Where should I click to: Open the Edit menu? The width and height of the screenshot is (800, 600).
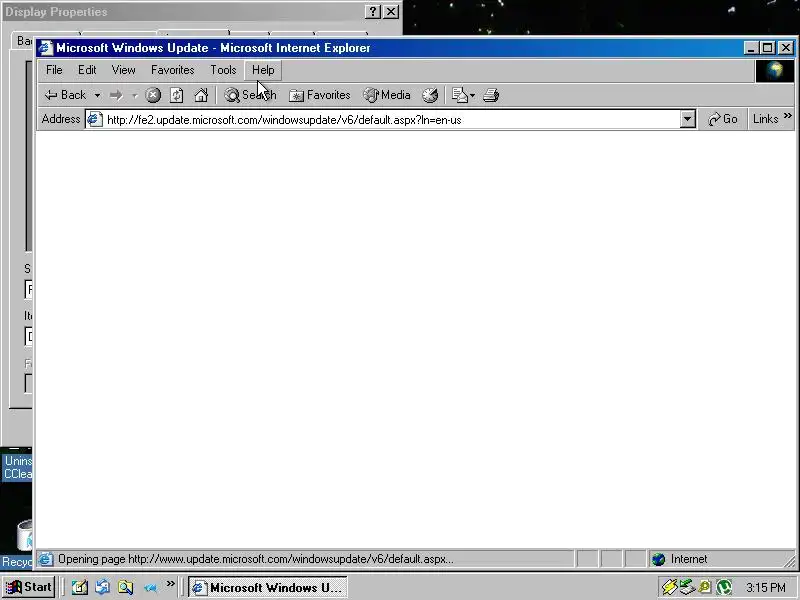87,70
